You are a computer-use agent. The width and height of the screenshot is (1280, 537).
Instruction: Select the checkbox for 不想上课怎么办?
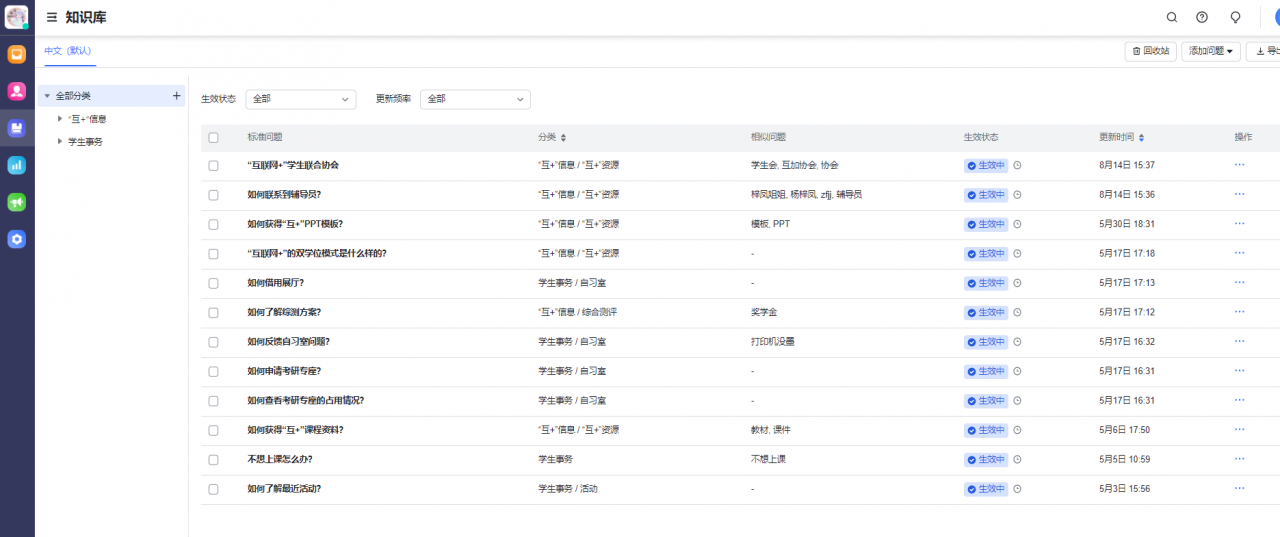point(213,460)
